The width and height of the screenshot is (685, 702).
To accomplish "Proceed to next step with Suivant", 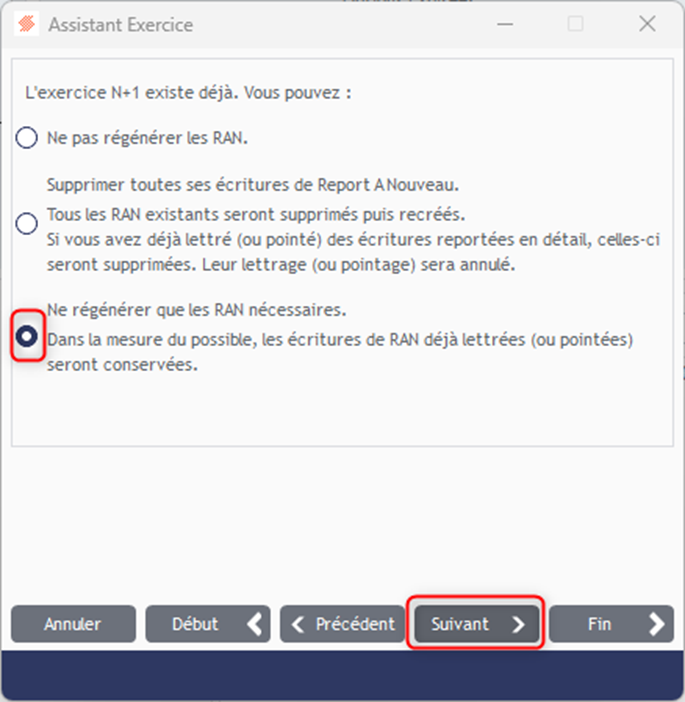I will coord(477,624).
